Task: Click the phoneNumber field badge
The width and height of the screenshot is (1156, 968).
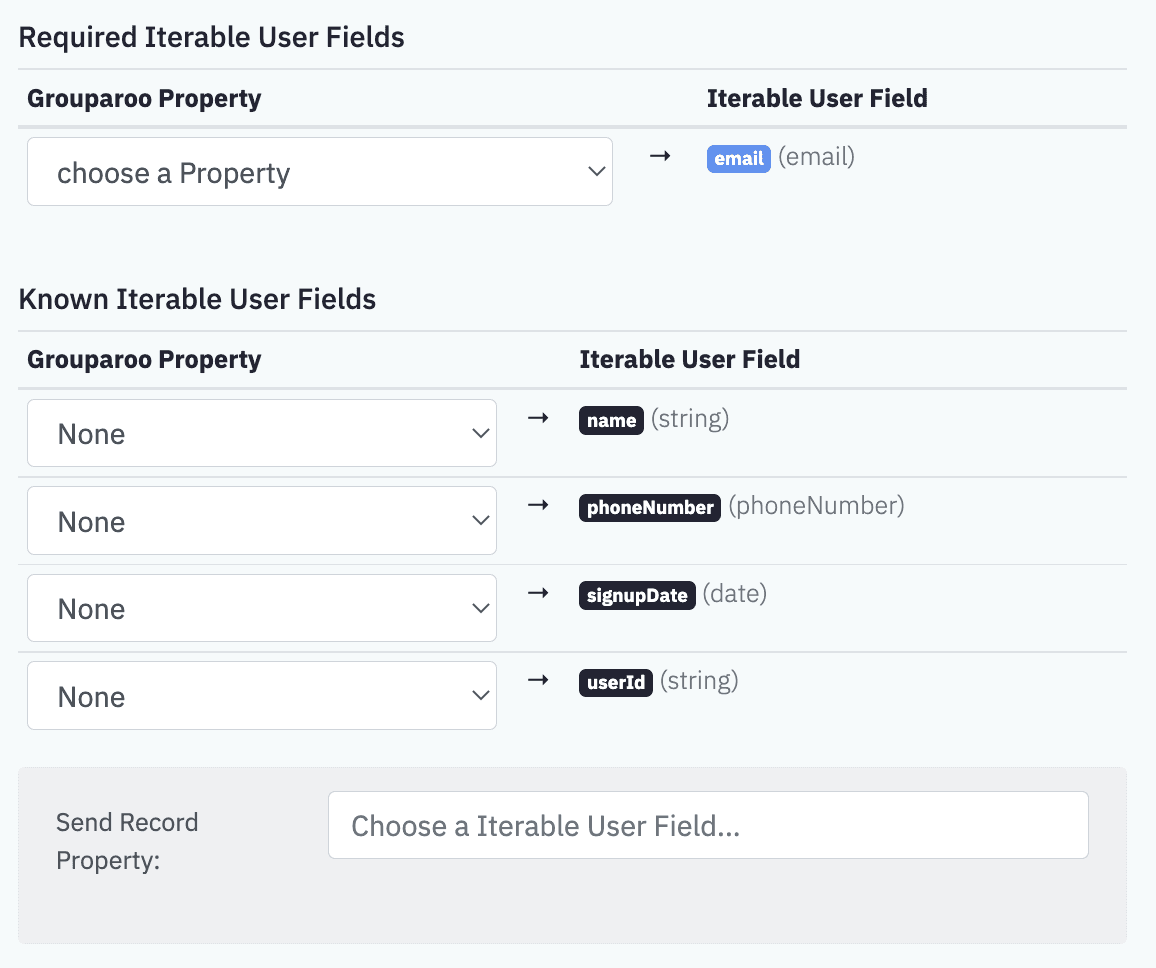Action: (x=650, y=507)
